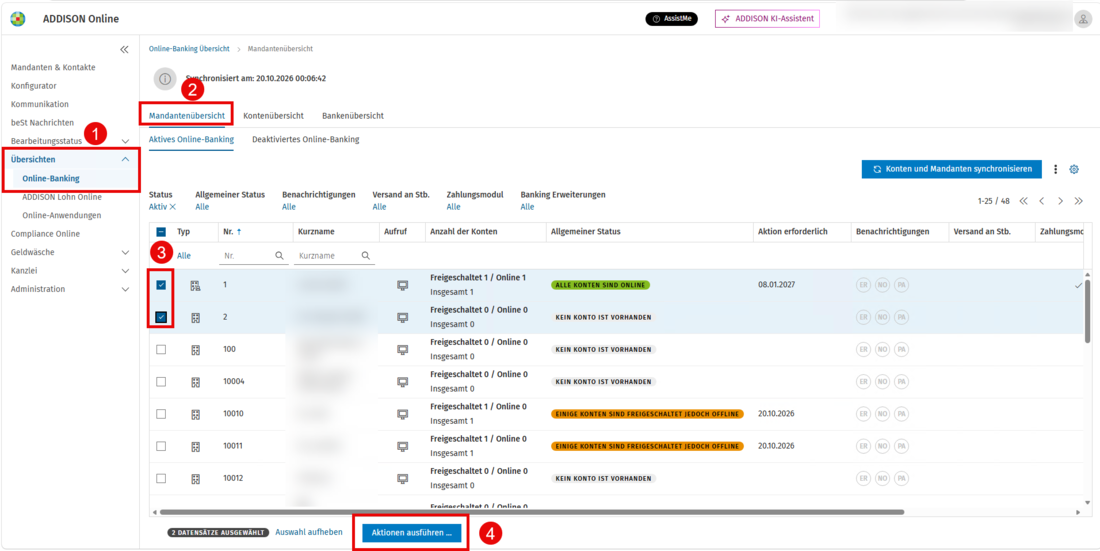Open the Banking Erweiterungen filter dropdown
1100x551 pixels.
pos(528,207)
